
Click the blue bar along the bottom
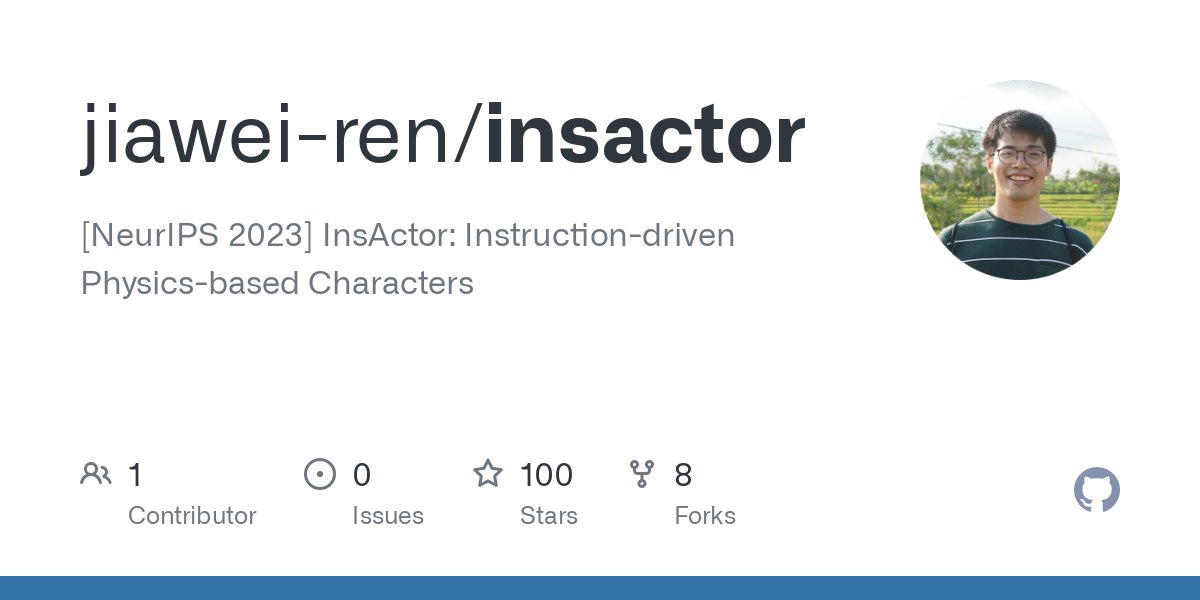(600, 588)
